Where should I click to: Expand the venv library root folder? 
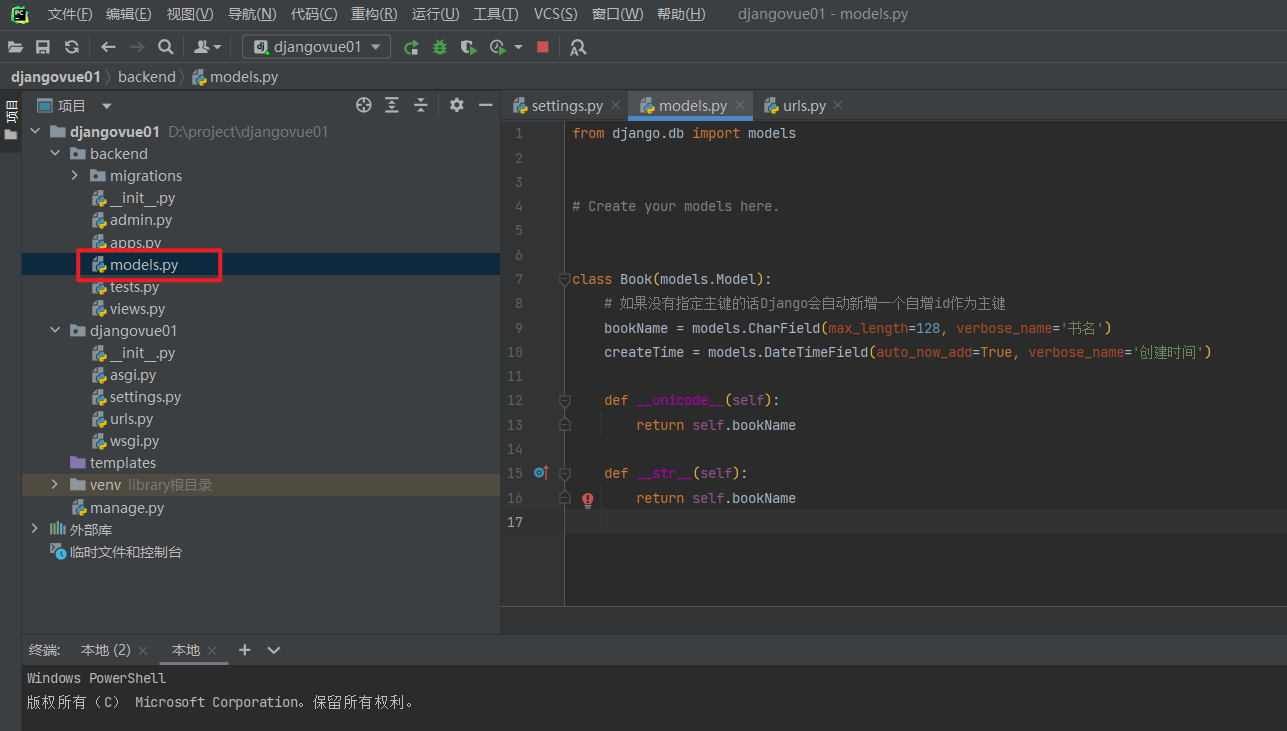[55, 485]
